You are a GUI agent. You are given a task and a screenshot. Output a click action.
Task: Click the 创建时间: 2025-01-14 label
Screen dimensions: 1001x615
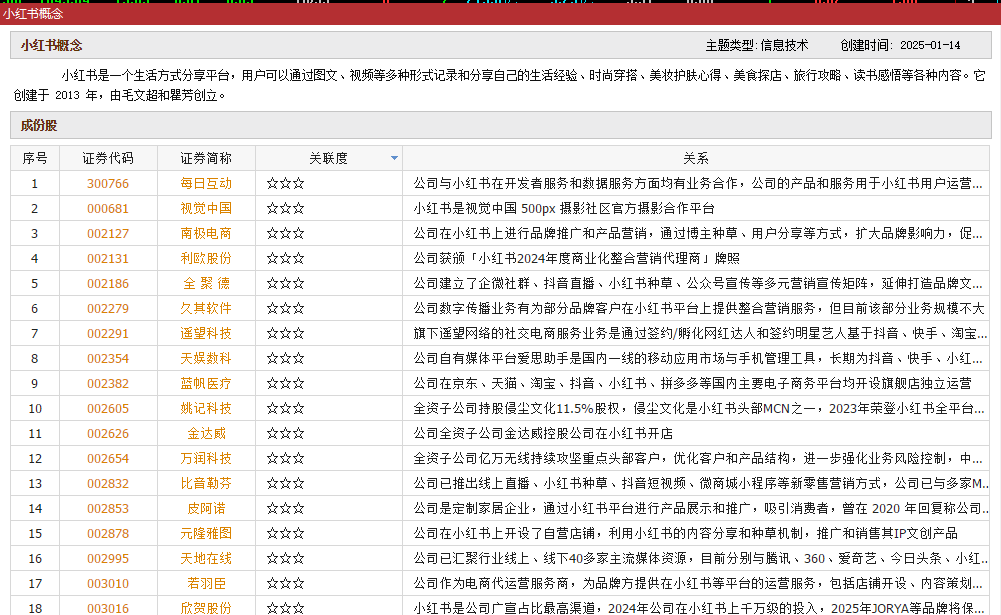(x=900, y=45)
